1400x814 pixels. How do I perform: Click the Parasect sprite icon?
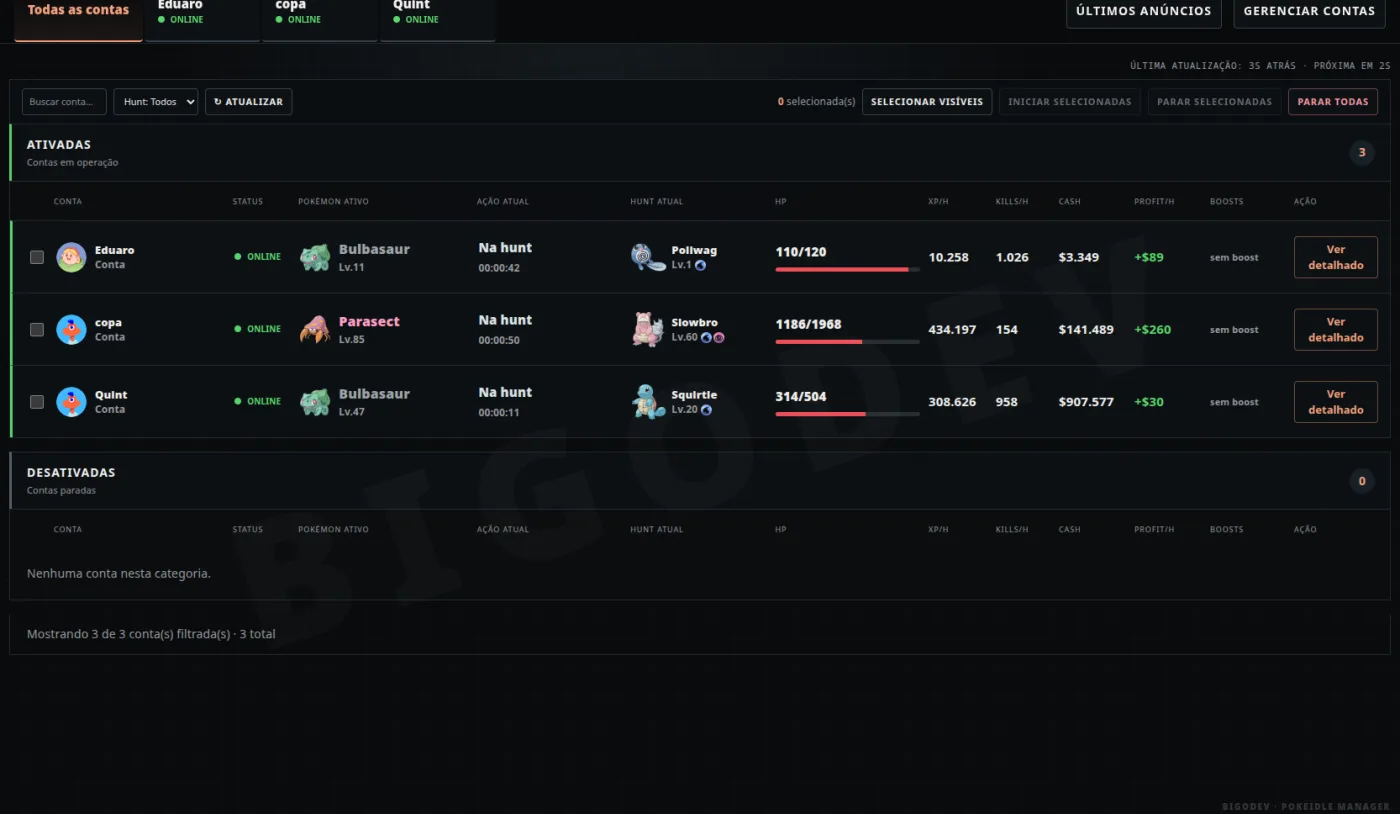pyautogui.click(x=315, y=329)
